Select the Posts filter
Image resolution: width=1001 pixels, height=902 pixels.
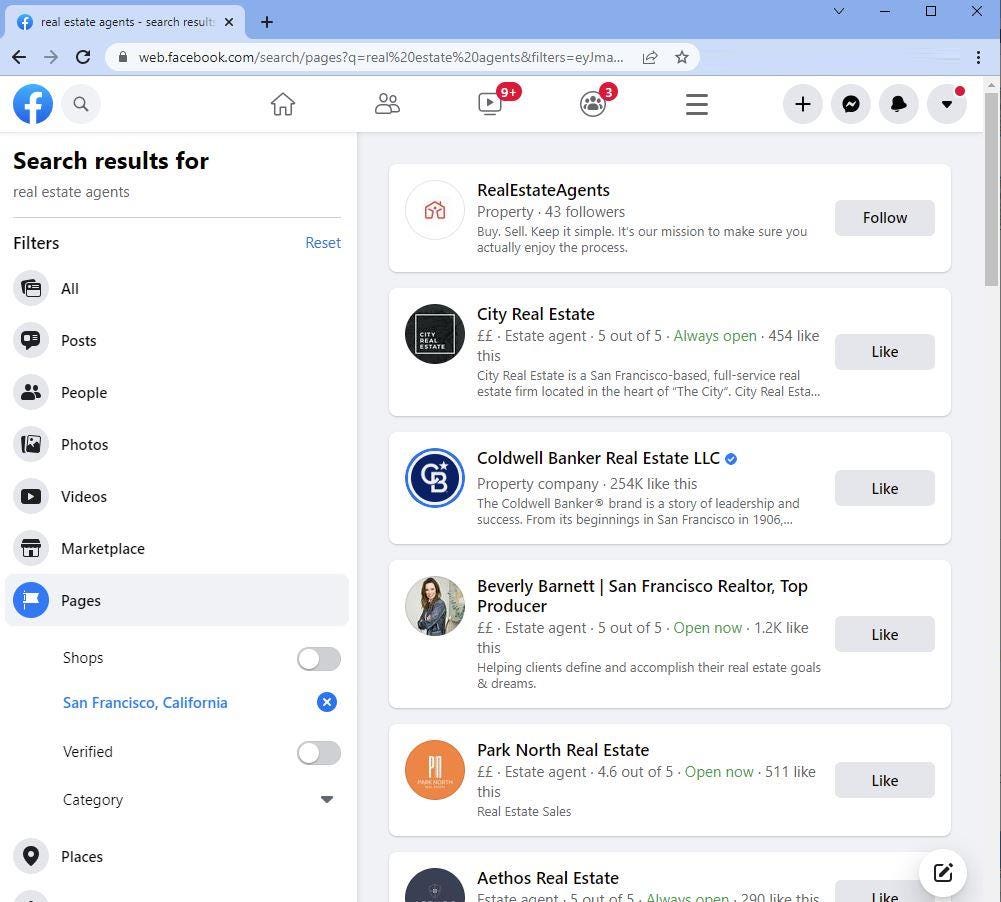pos(177,340)
